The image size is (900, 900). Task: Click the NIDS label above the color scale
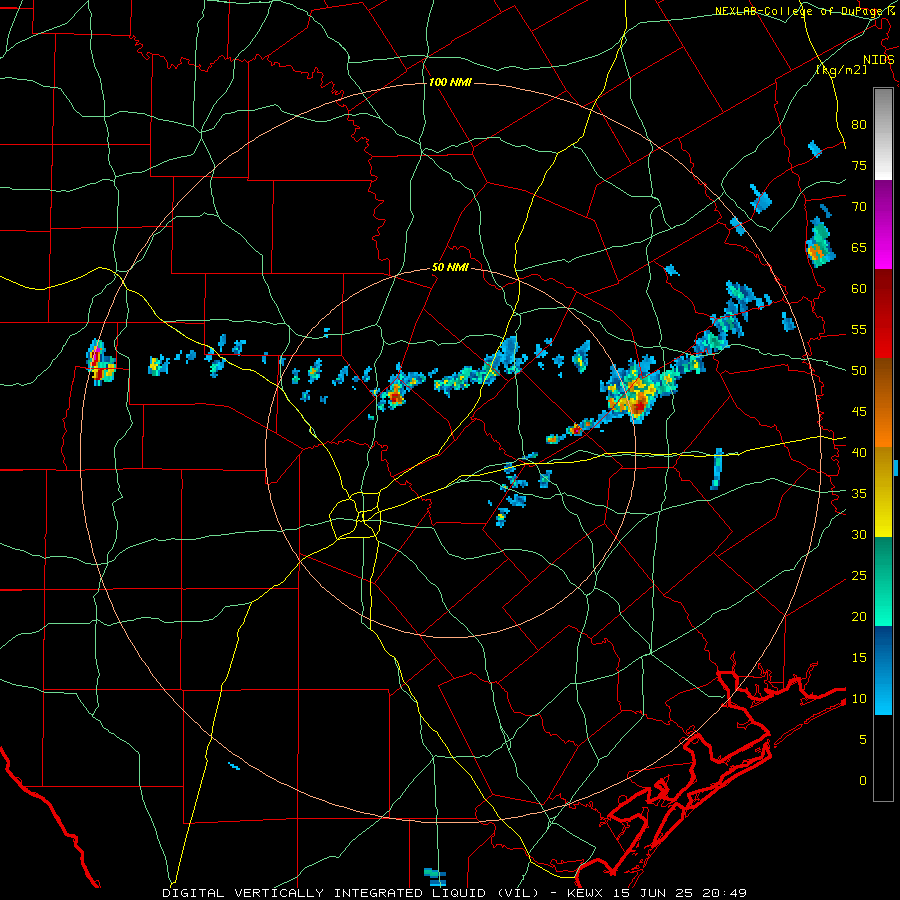pos(879,60)
